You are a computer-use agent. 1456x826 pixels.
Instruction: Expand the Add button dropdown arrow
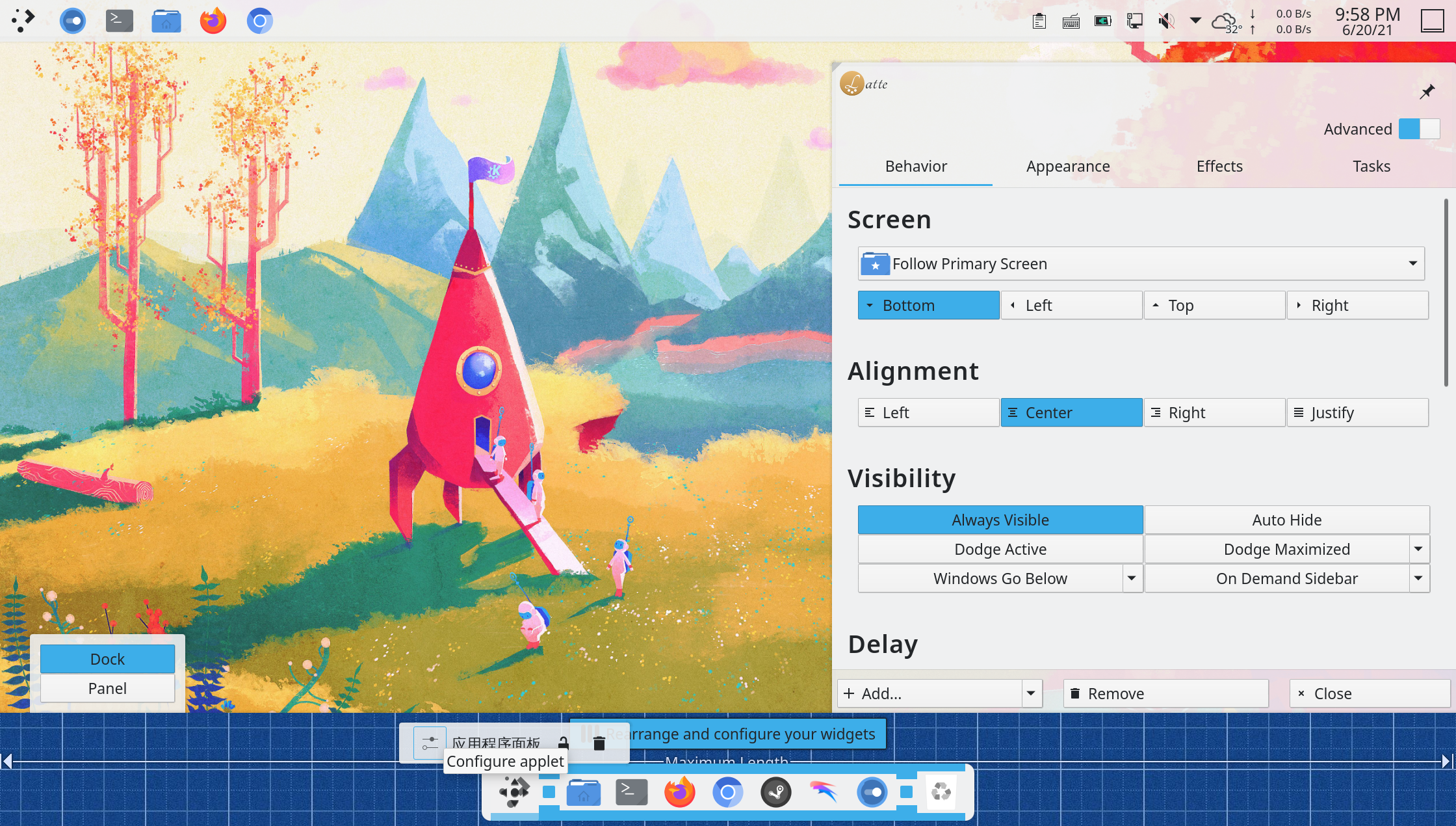coord(1031,693)
